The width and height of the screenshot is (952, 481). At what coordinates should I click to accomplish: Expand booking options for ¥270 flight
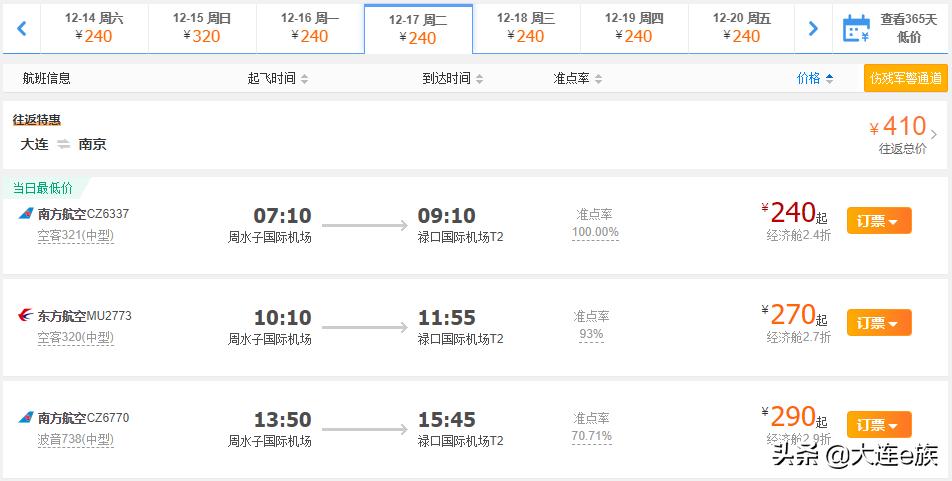(878, 323)
